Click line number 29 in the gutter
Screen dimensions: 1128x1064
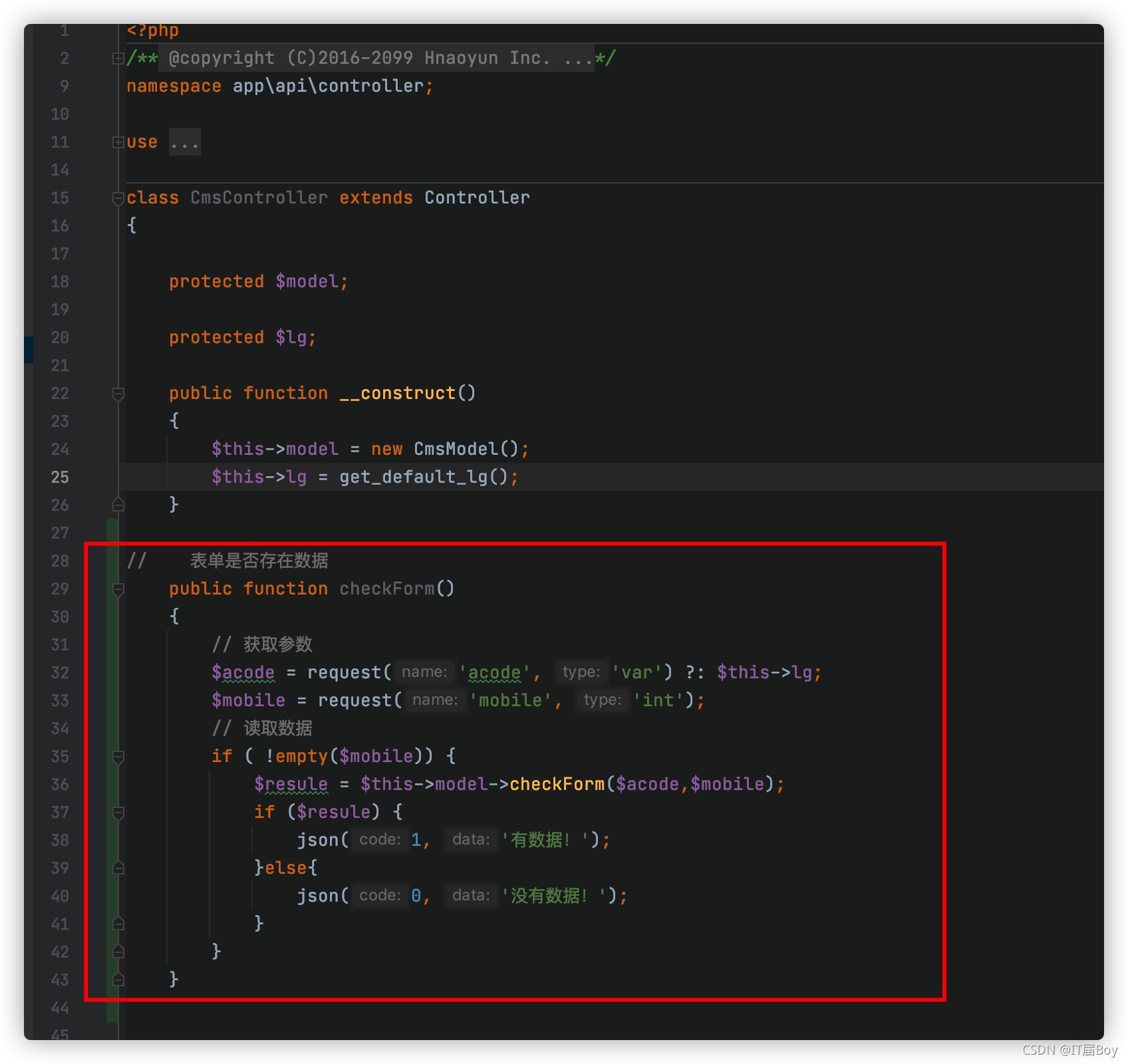point(60,589)
